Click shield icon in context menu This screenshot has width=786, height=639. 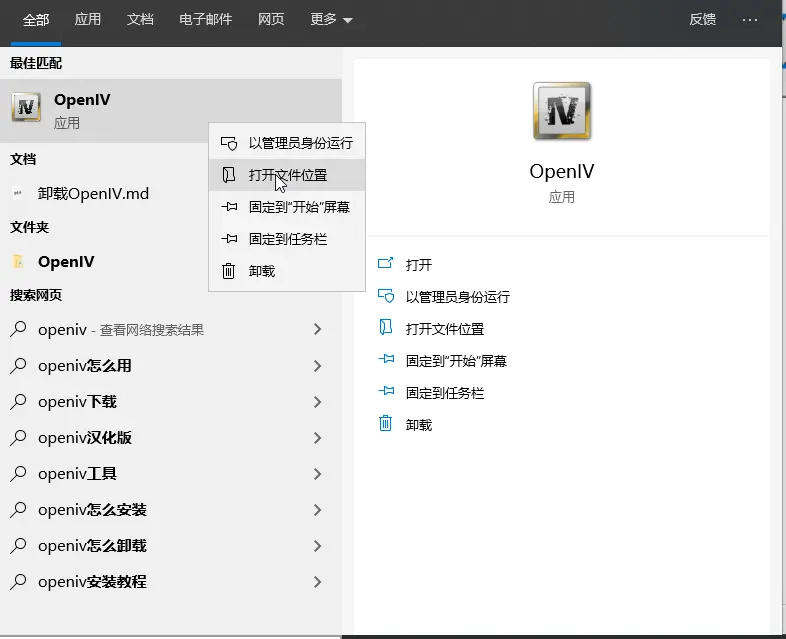pyautogui.click(x=229, y=143)
